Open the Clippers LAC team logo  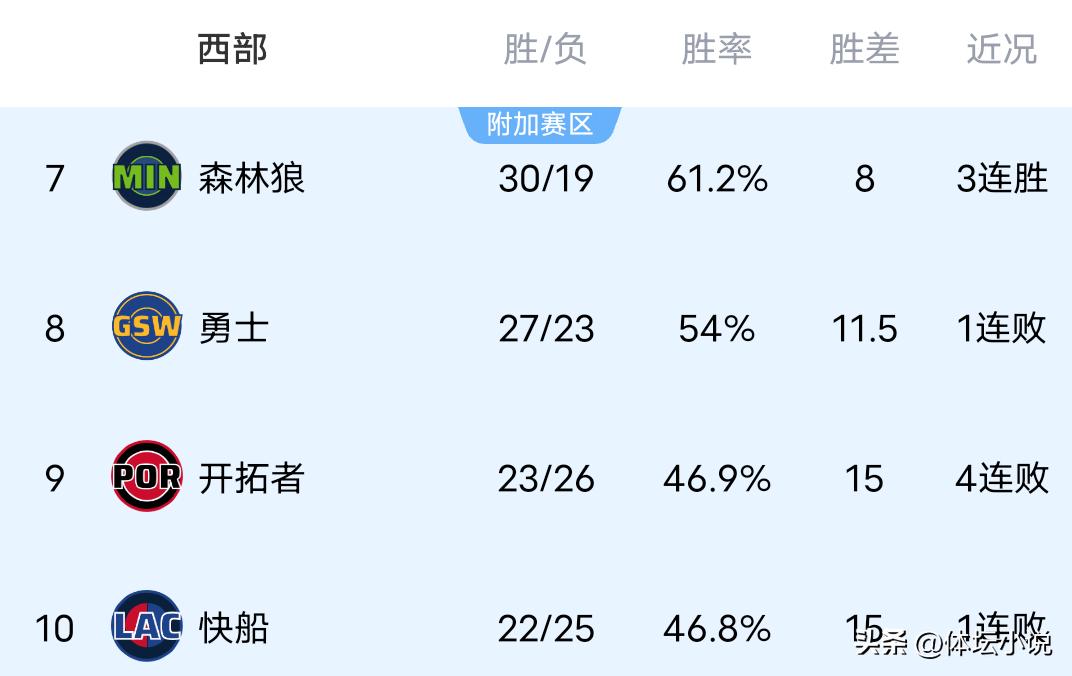(x=147, y=627)
